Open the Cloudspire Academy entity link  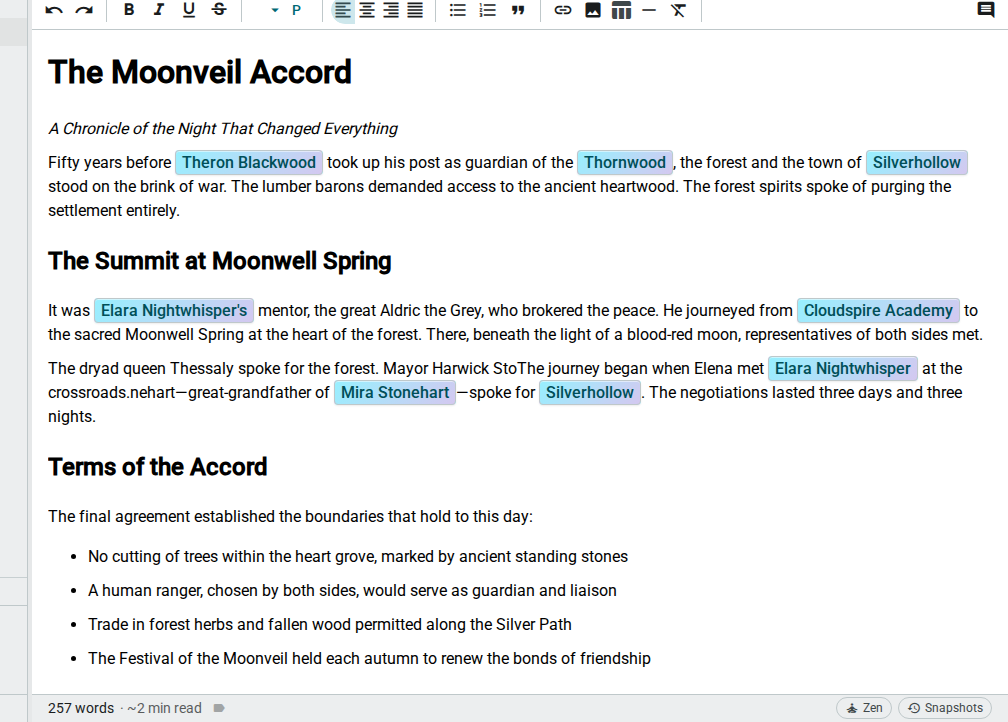coord(878,311)
